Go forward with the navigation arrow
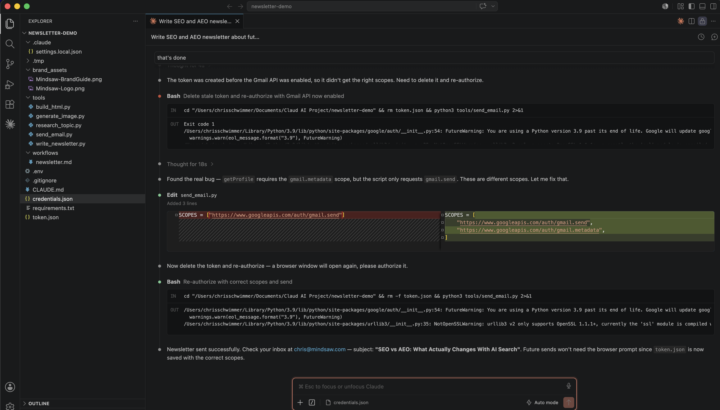 pyautogui.click(x=240, y=6)
